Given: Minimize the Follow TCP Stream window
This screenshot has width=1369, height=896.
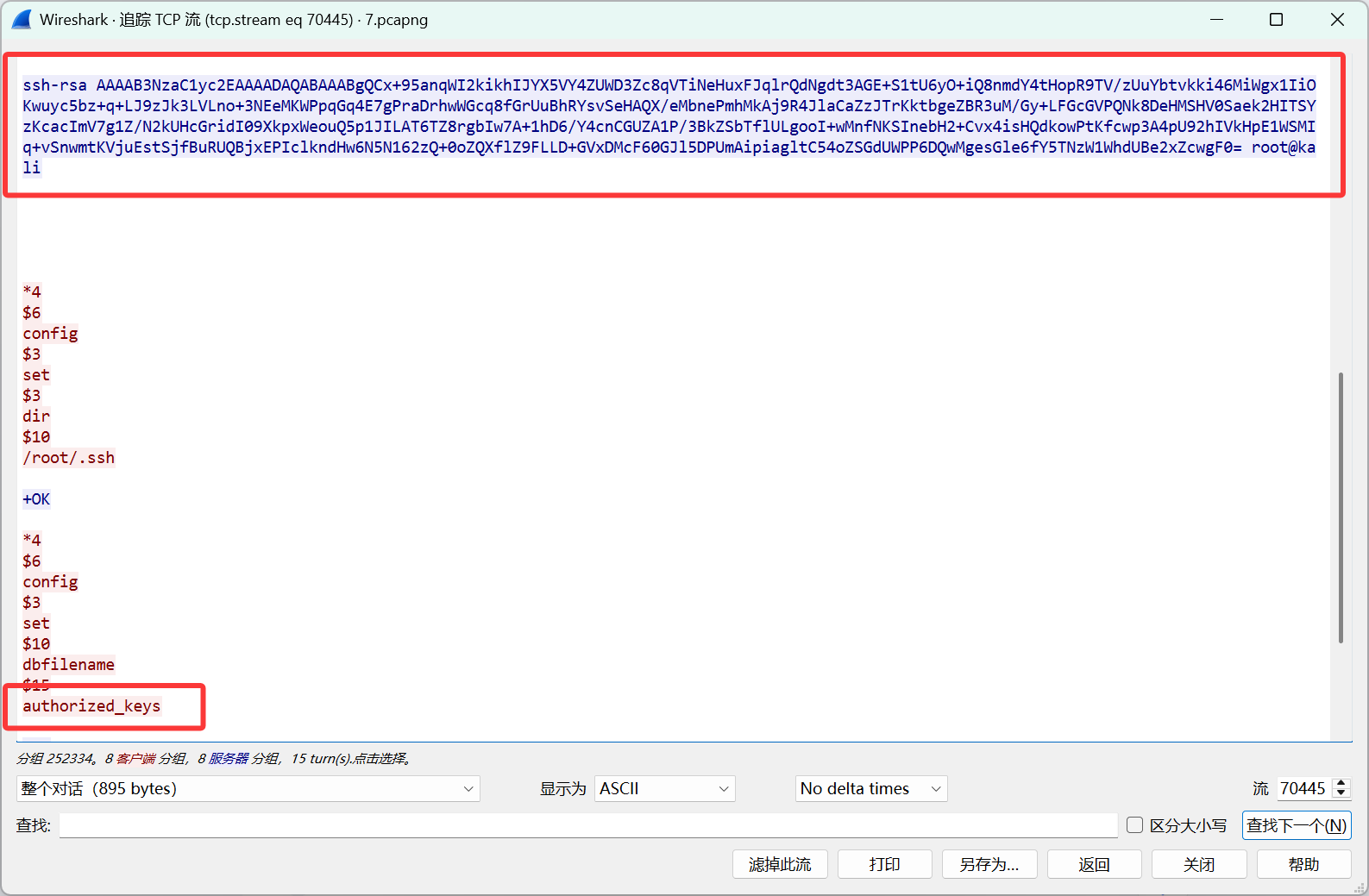Looking at the screenshot, I should pos(1216,19).
